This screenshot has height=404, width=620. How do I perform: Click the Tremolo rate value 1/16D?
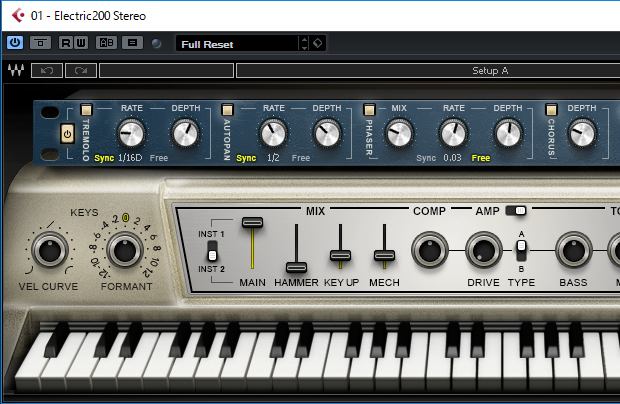pos(130,158)
